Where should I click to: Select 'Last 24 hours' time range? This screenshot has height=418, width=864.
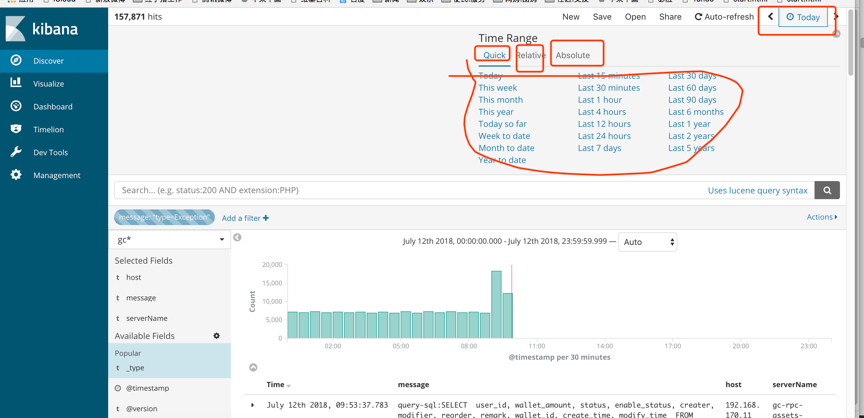coord(604,136)
